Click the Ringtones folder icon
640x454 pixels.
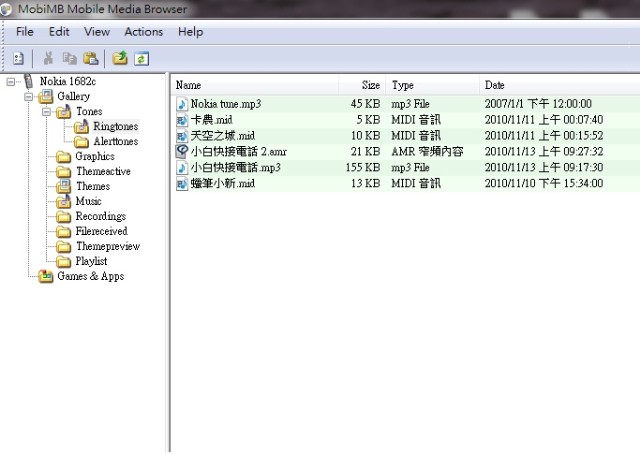81,127
